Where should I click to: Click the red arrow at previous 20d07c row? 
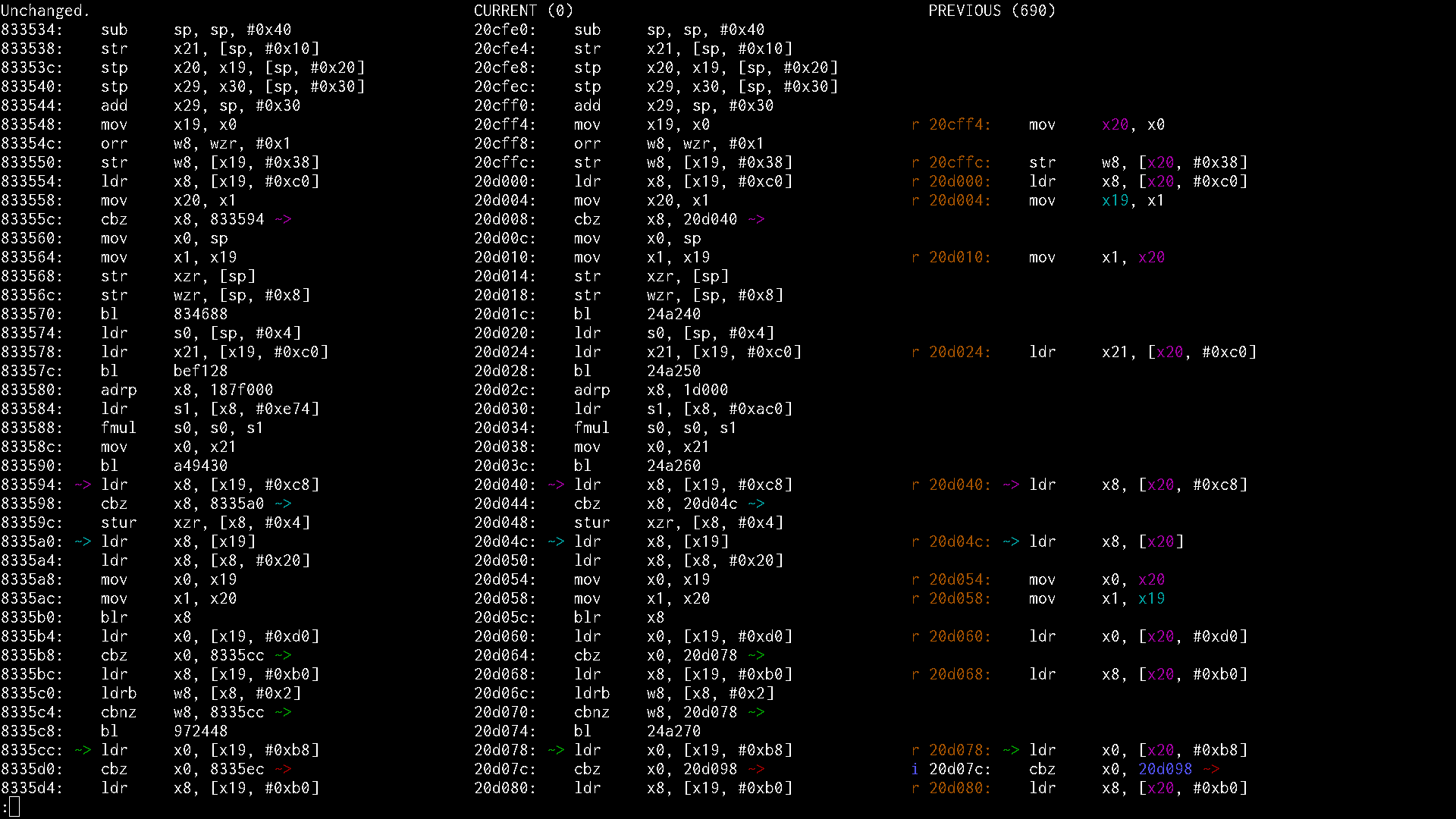tap(1211, 769)
